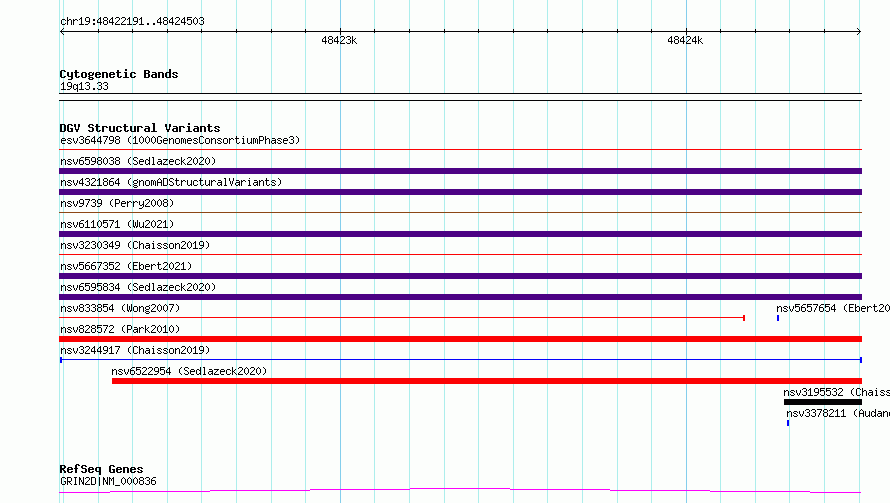
Task: Click purple bar below nsv6598038 label
Action: pos(460,171)
